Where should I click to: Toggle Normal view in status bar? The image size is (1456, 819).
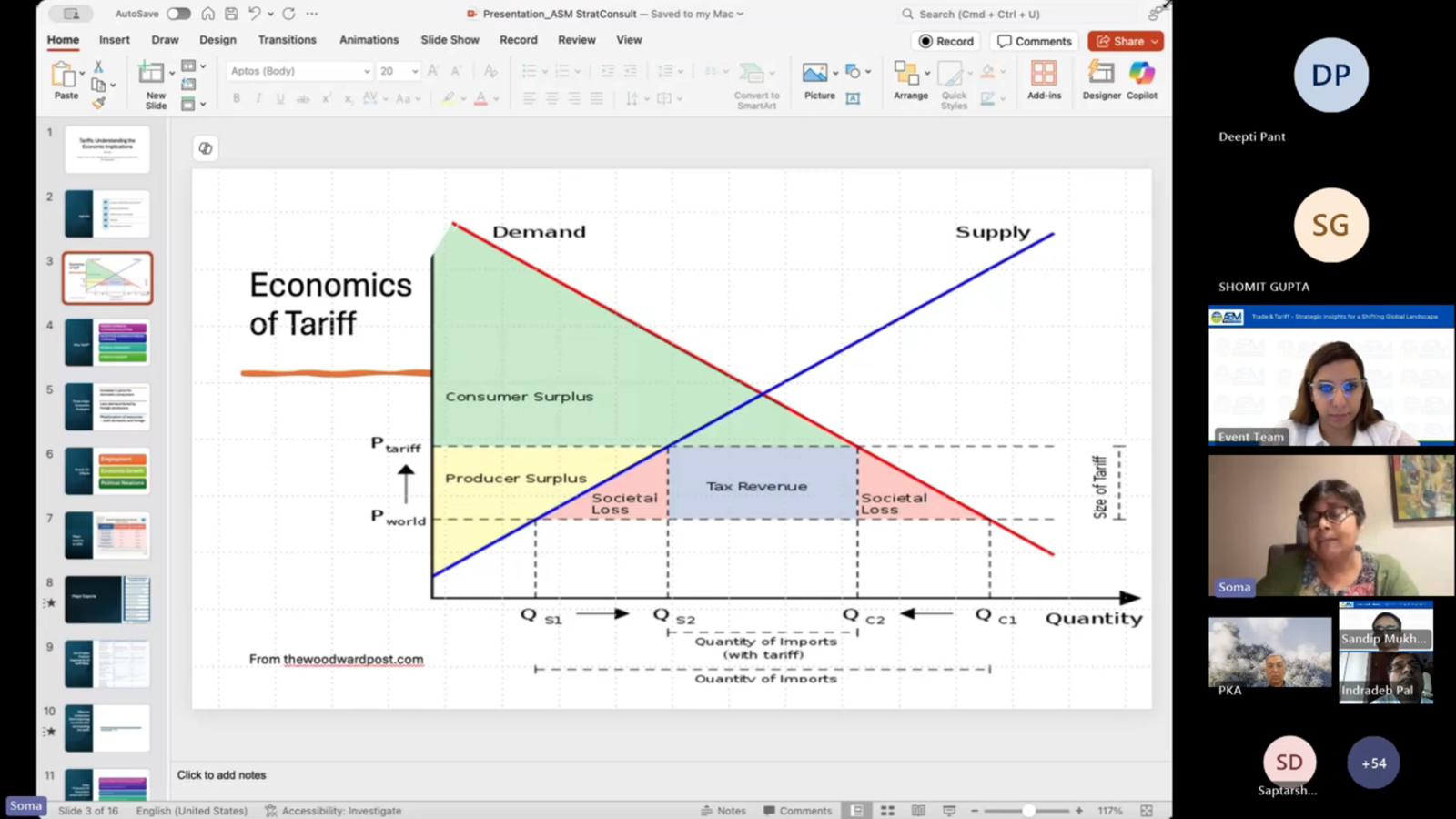pyautogui.click(x=856, y=810)
